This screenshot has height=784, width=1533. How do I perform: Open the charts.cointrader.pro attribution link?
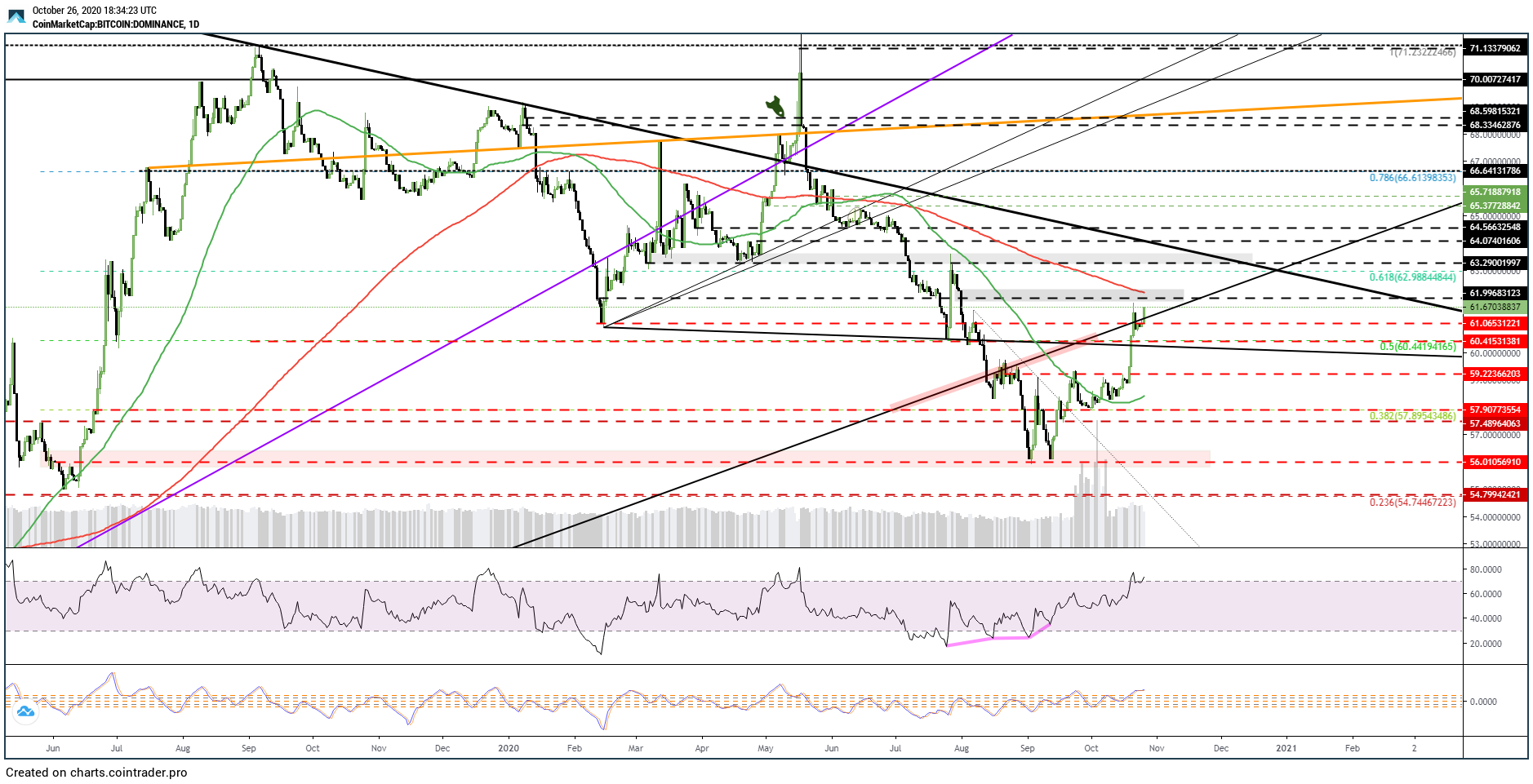click(x=96, y=773)
